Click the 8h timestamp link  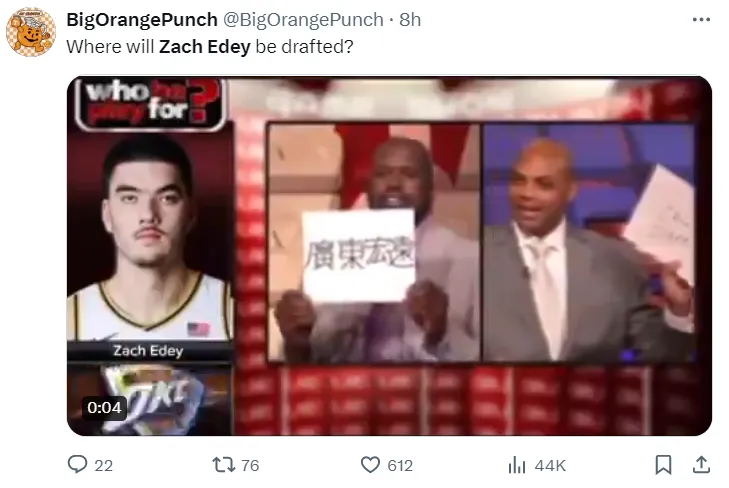[410, 20]
